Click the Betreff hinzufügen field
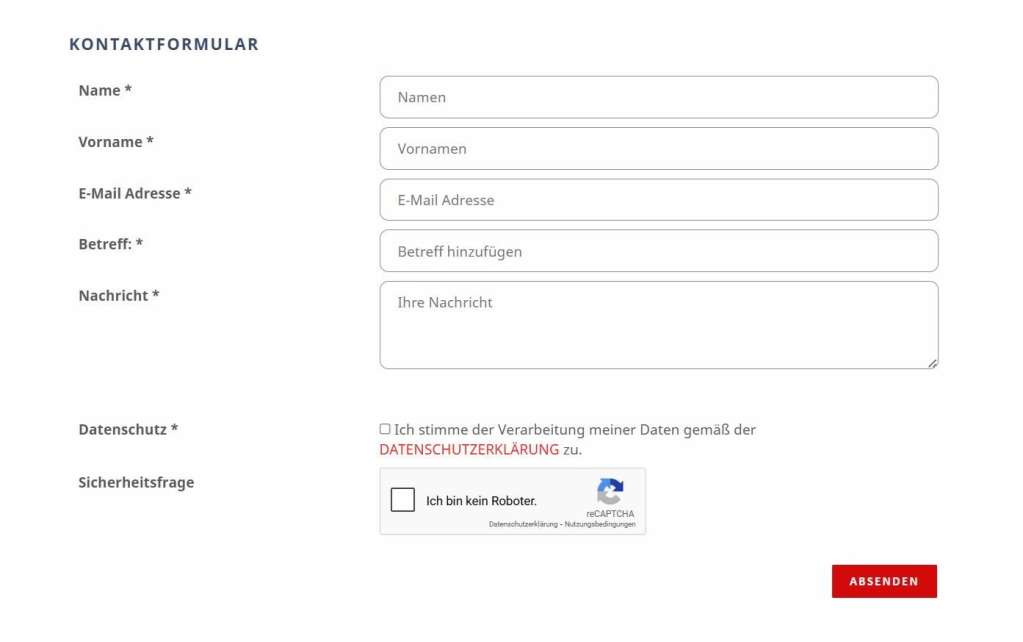Image resolution: width=1023 pixels, height=642 pixels. point(658,251)
